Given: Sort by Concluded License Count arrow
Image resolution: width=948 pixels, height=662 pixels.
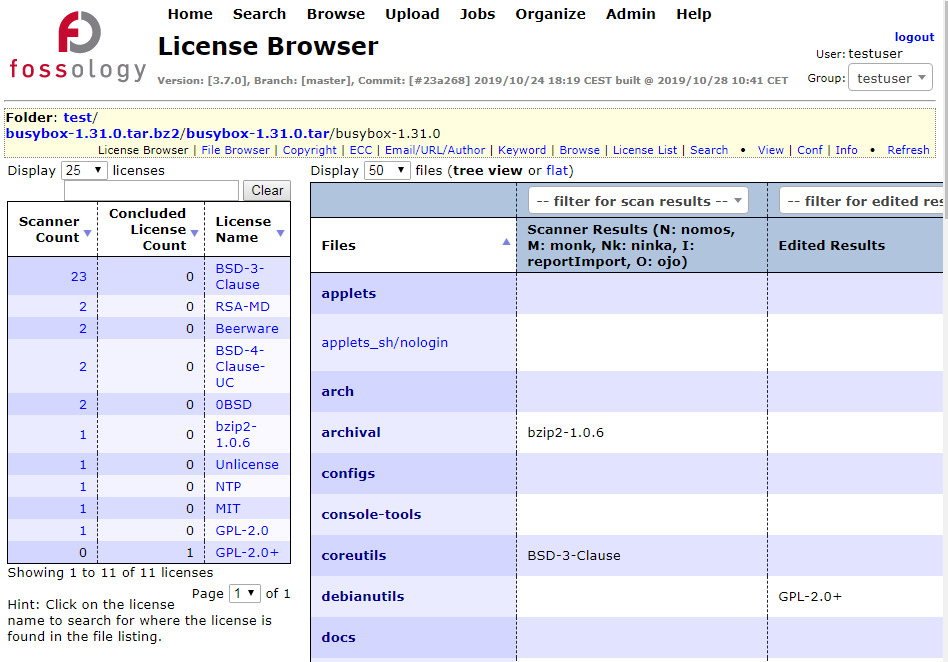Looking at the screenshot, I should (x=195, y=233).
